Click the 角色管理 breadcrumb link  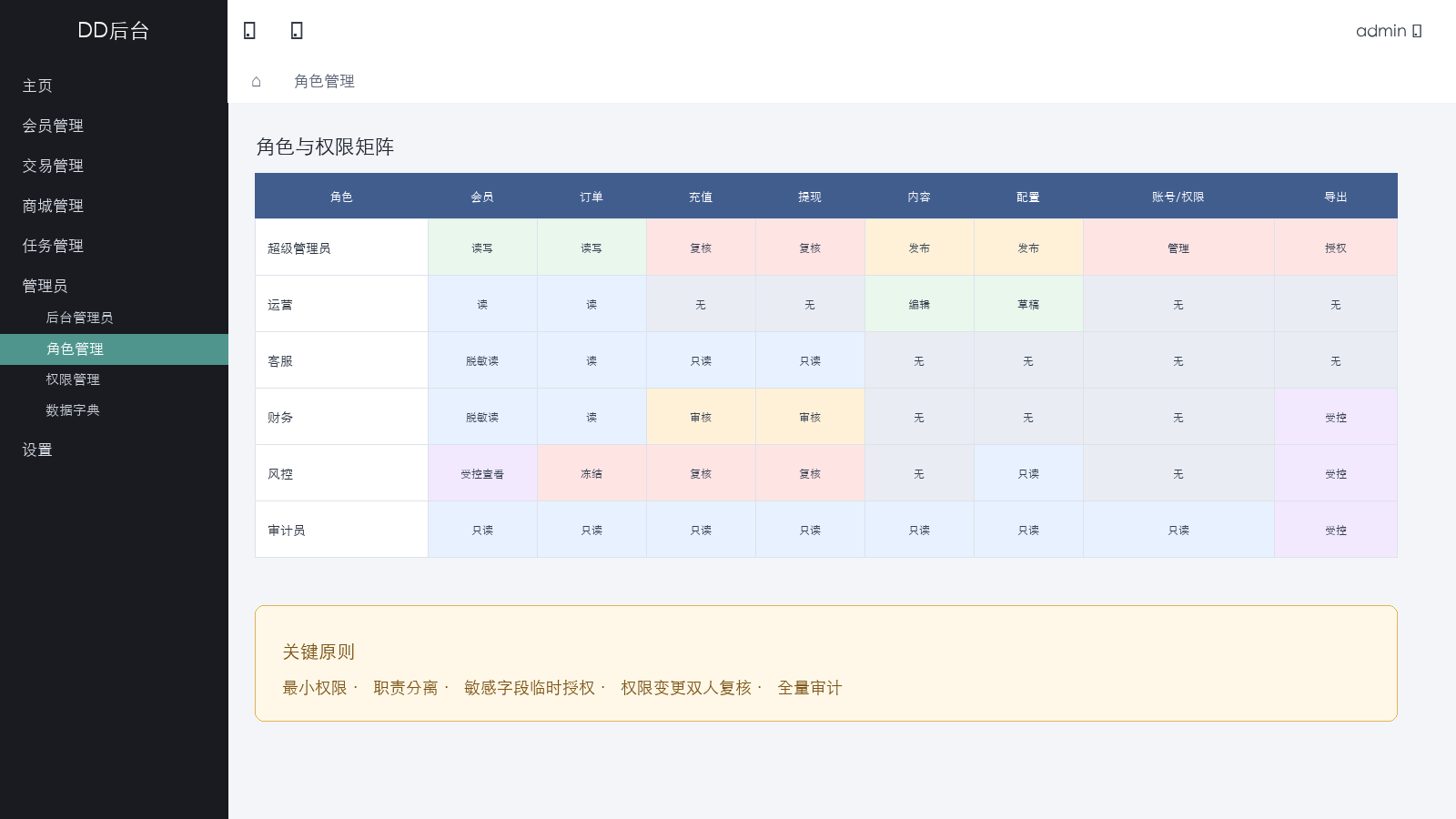point(324,81)
